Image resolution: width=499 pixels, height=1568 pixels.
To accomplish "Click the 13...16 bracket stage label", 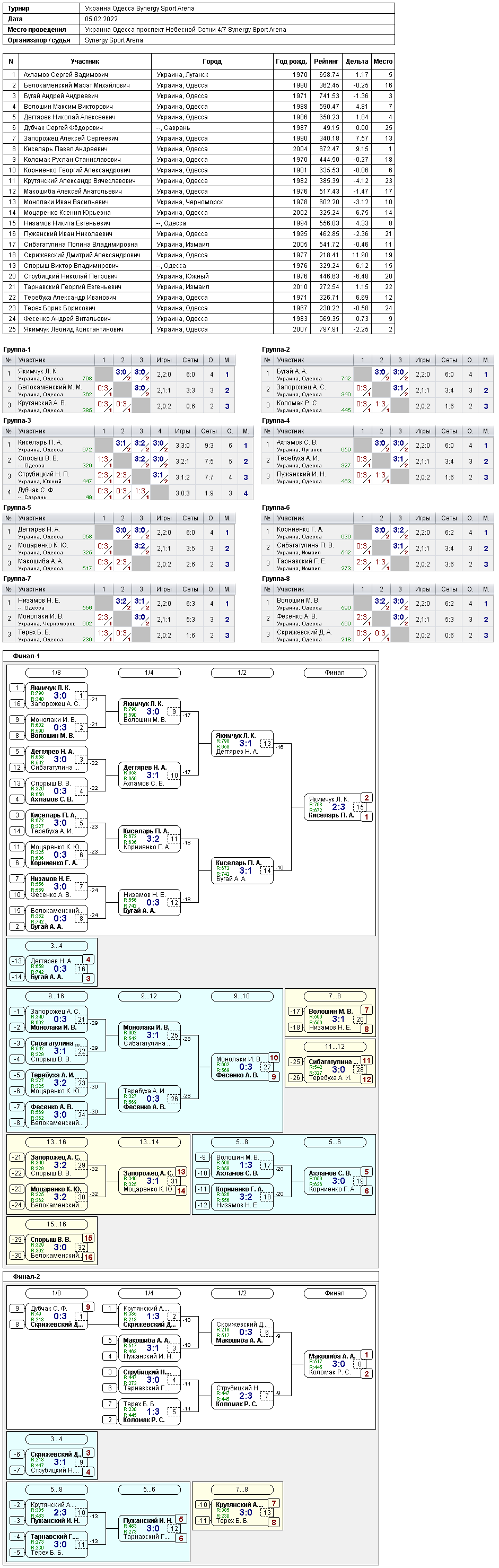I will click(x=57, y=1143).
